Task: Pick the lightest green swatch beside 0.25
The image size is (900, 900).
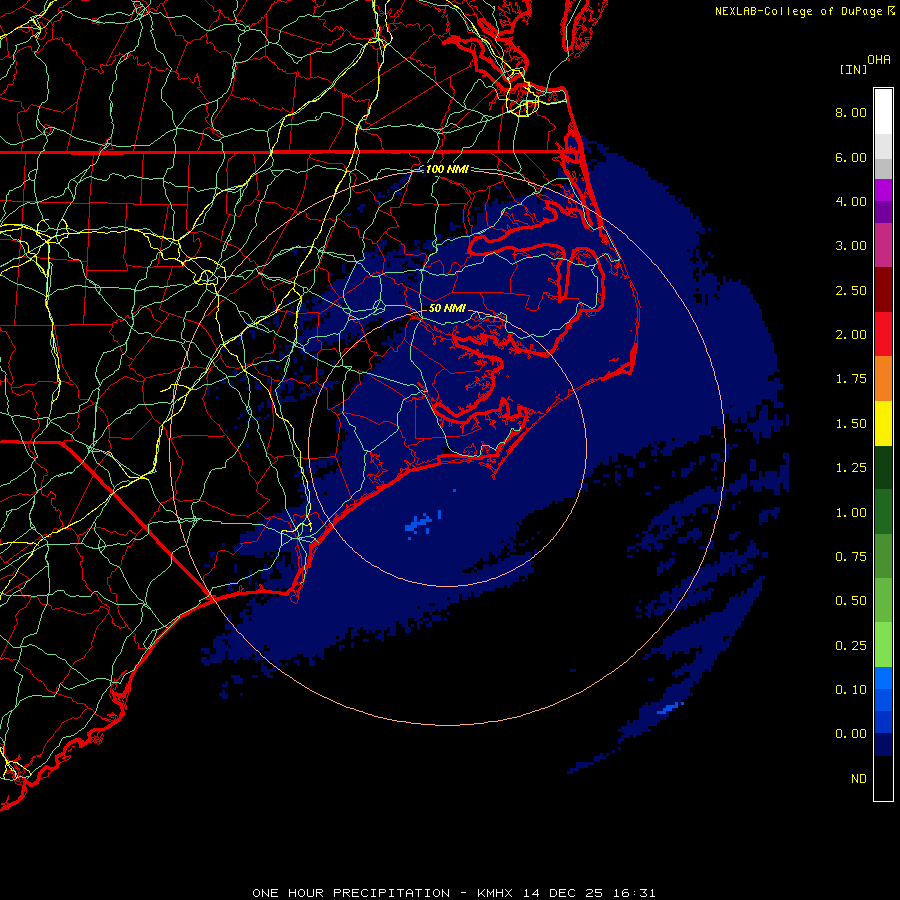Action: pyautogui.click(x=883, y=645)
